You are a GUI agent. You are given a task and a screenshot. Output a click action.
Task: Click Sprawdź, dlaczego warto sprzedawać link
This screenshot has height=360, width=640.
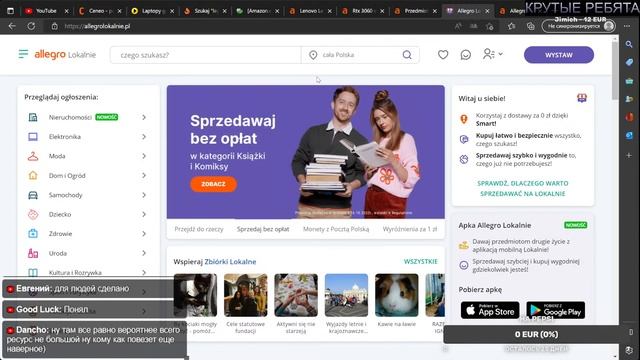[x=522, y=189]
